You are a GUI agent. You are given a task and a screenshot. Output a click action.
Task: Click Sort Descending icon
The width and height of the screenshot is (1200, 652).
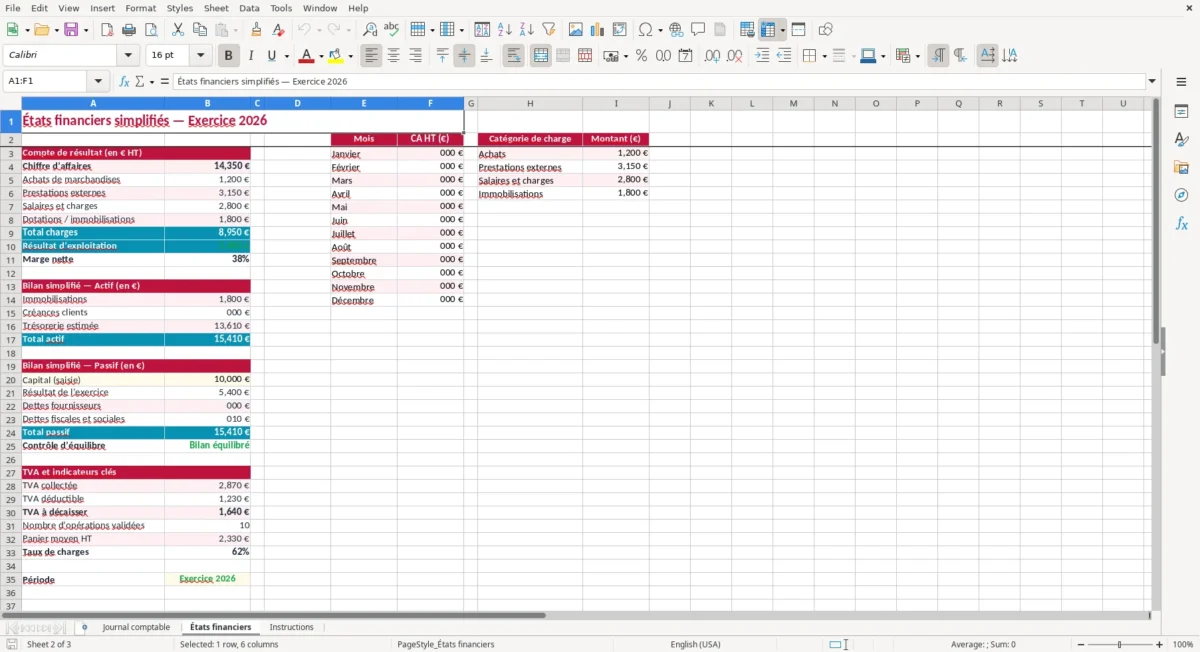527,30
